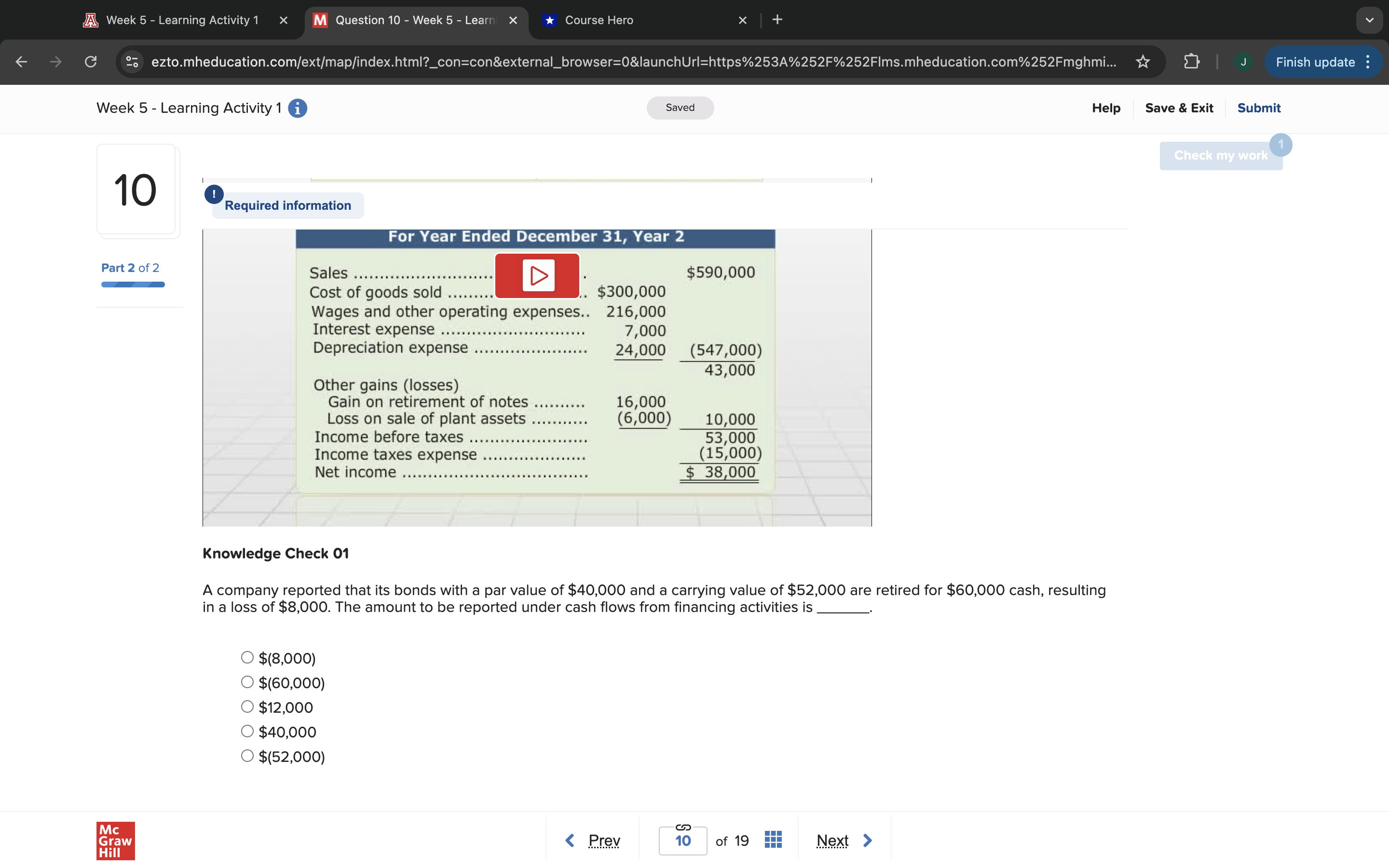Open Chrome menu three dots
This screenshot has width=1389, height=868.
[1368, 62]
